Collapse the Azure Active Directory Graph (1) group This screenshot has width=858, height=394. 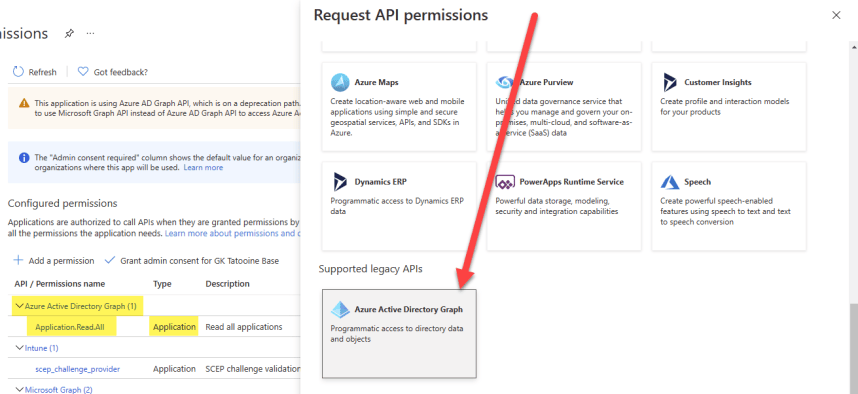pyautogui.click(x=20, y=306)
